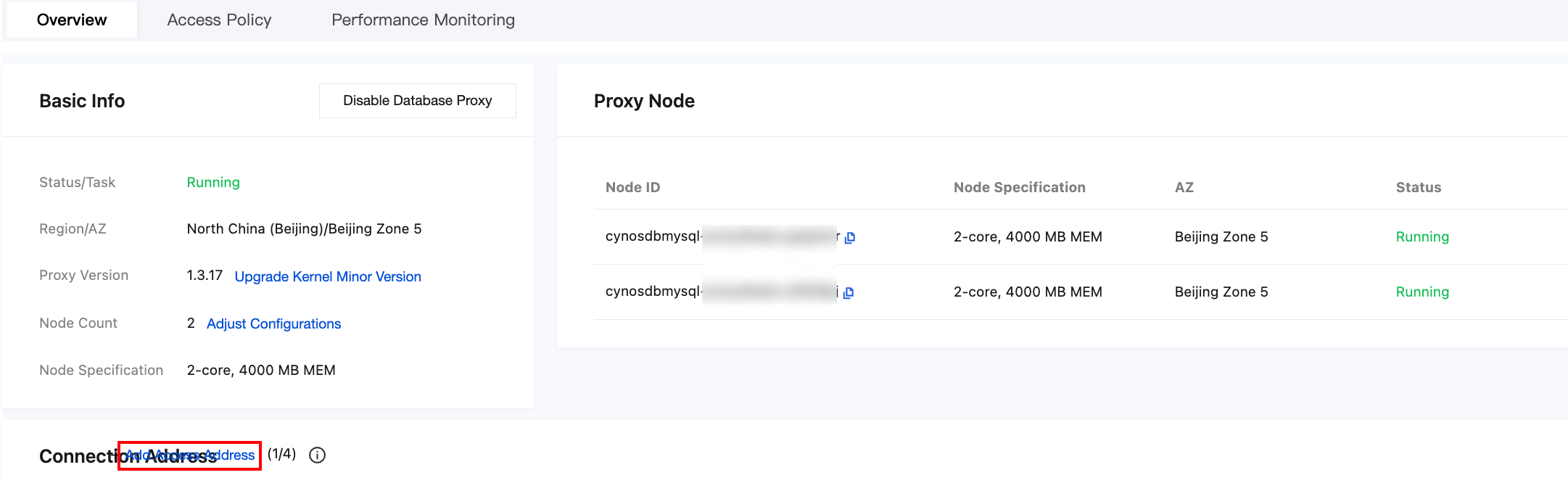Select the Node ID column header
Screen dimensions: 1568x483
632,187
